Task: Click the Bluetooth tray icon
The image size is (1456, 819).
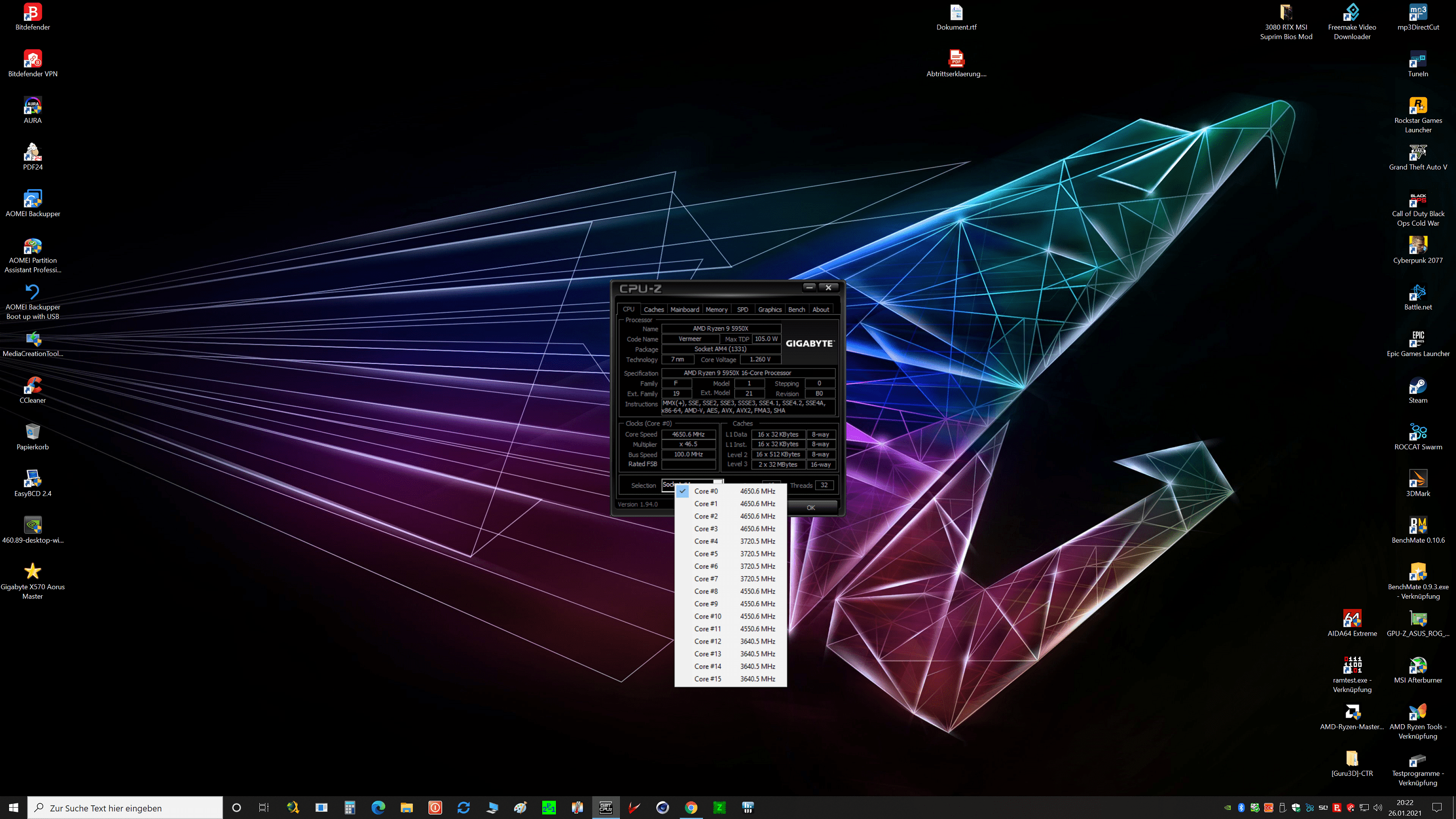Action: [1241, 808]
